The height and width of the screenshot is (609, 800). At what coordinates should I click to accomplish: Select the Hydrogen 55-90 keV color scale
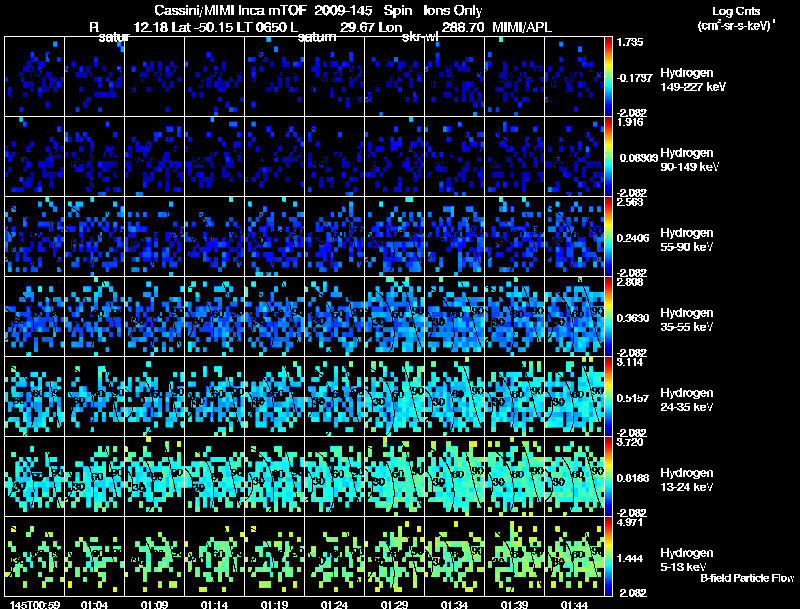pos(610,236)
